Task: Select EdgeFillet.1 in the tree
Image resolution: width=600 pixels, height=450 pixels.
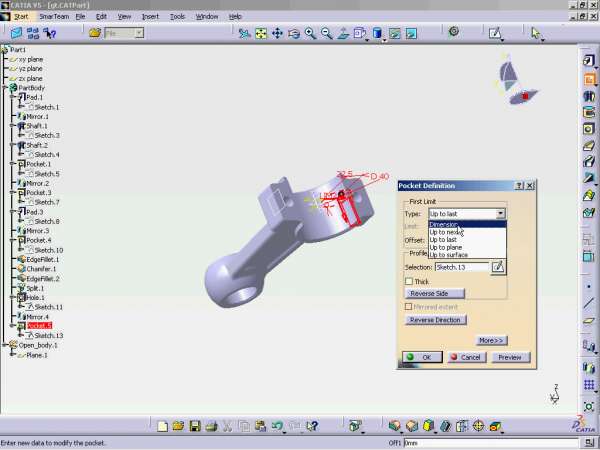Action: point(42,259)
